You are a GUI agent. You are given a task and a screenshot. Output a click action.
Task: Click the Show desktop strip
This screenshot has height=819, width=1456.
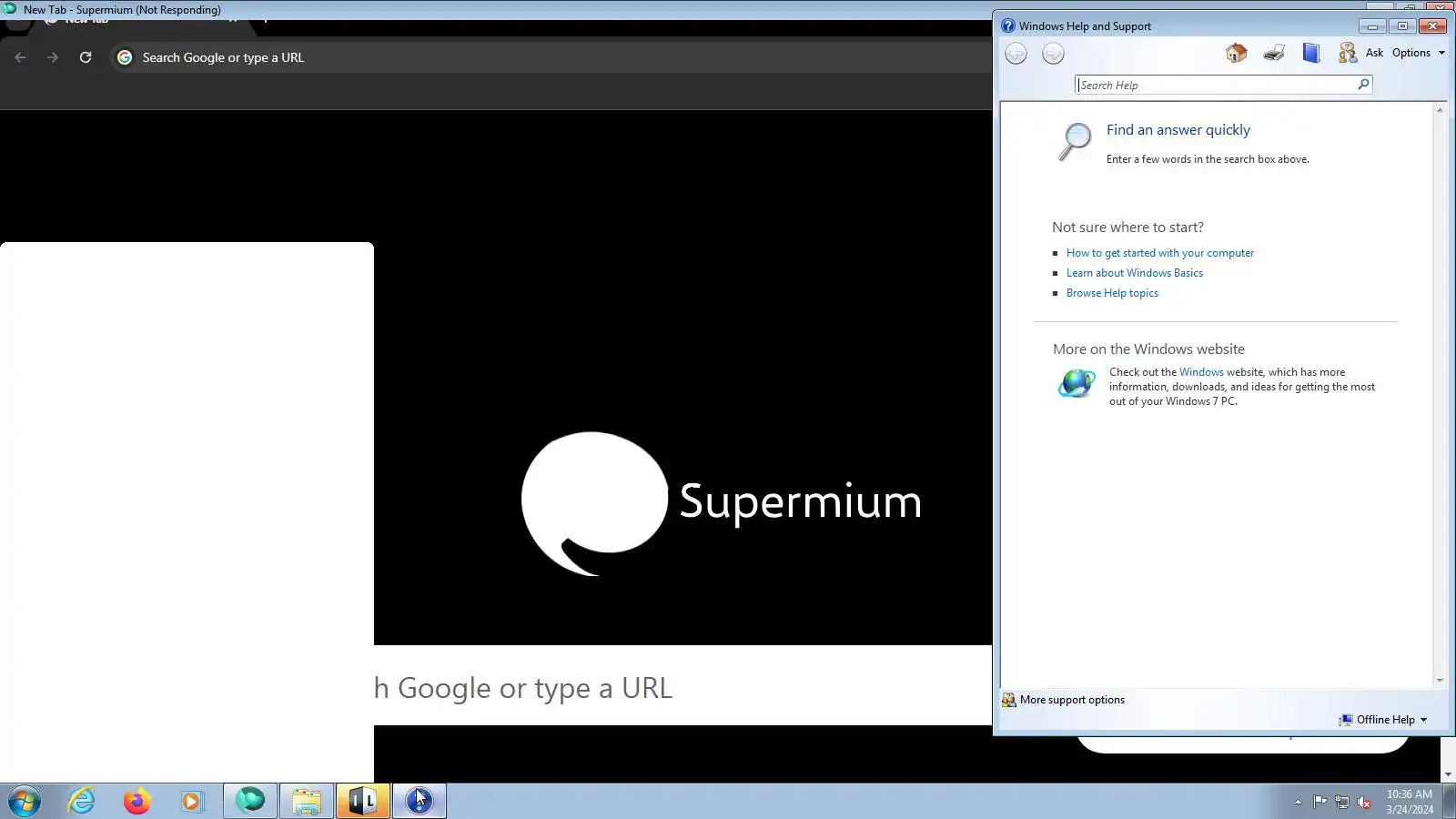[1449, 802]
